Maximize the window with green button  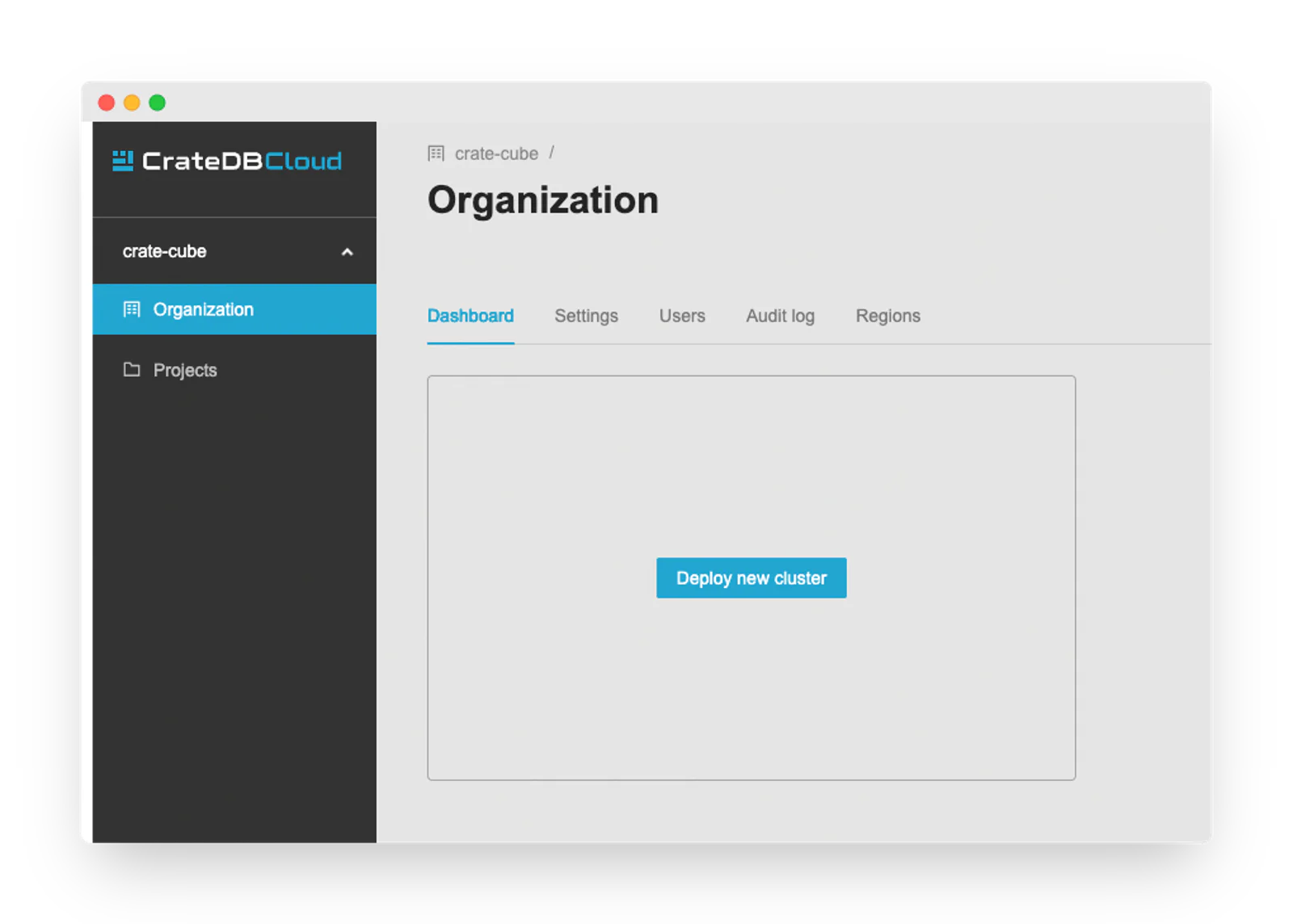[x=158, y=103]
